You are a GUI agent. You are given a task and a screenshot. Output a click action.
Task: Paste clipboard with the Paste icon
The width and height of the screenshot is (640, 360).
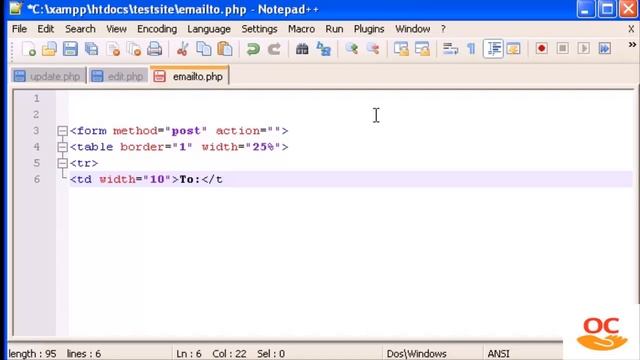point(225,49)
